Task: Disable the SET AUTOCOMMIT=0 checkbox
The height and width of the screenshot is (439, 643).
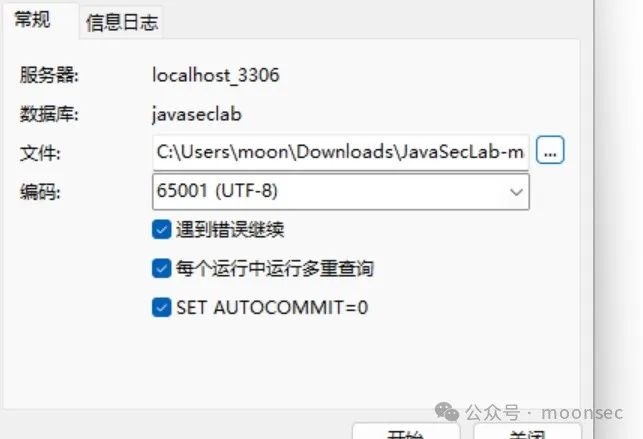Action: (162, 307)
